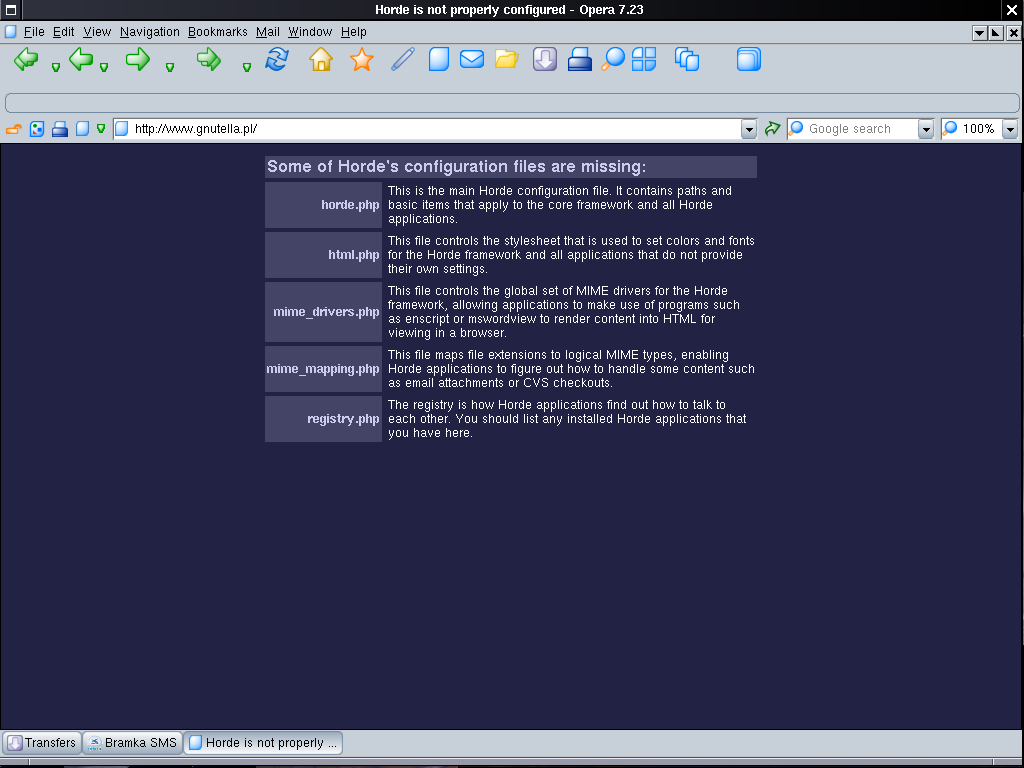Click the pencil icon in the toolbar
This screenshot has height=768, width=1024.
coord(402,60)
